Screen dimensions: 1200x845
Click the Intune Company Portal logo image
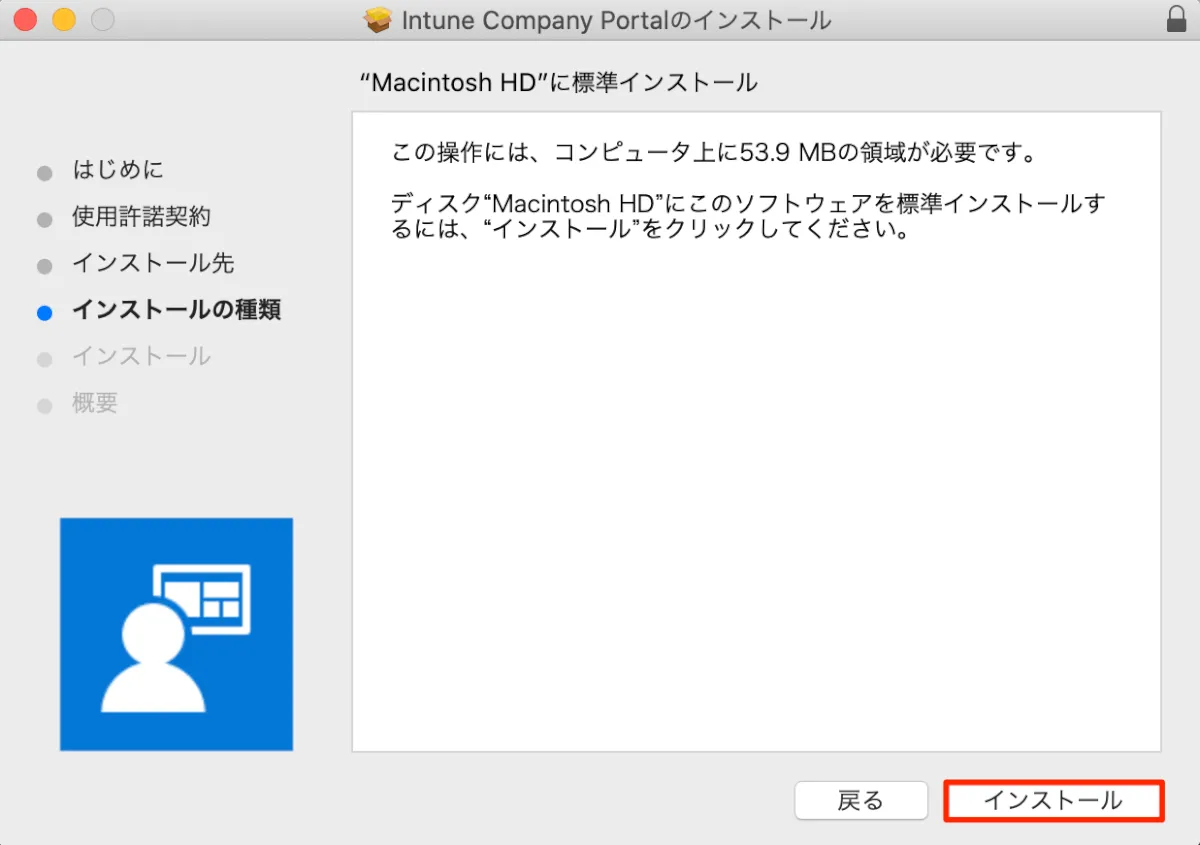tap(176, 634)
